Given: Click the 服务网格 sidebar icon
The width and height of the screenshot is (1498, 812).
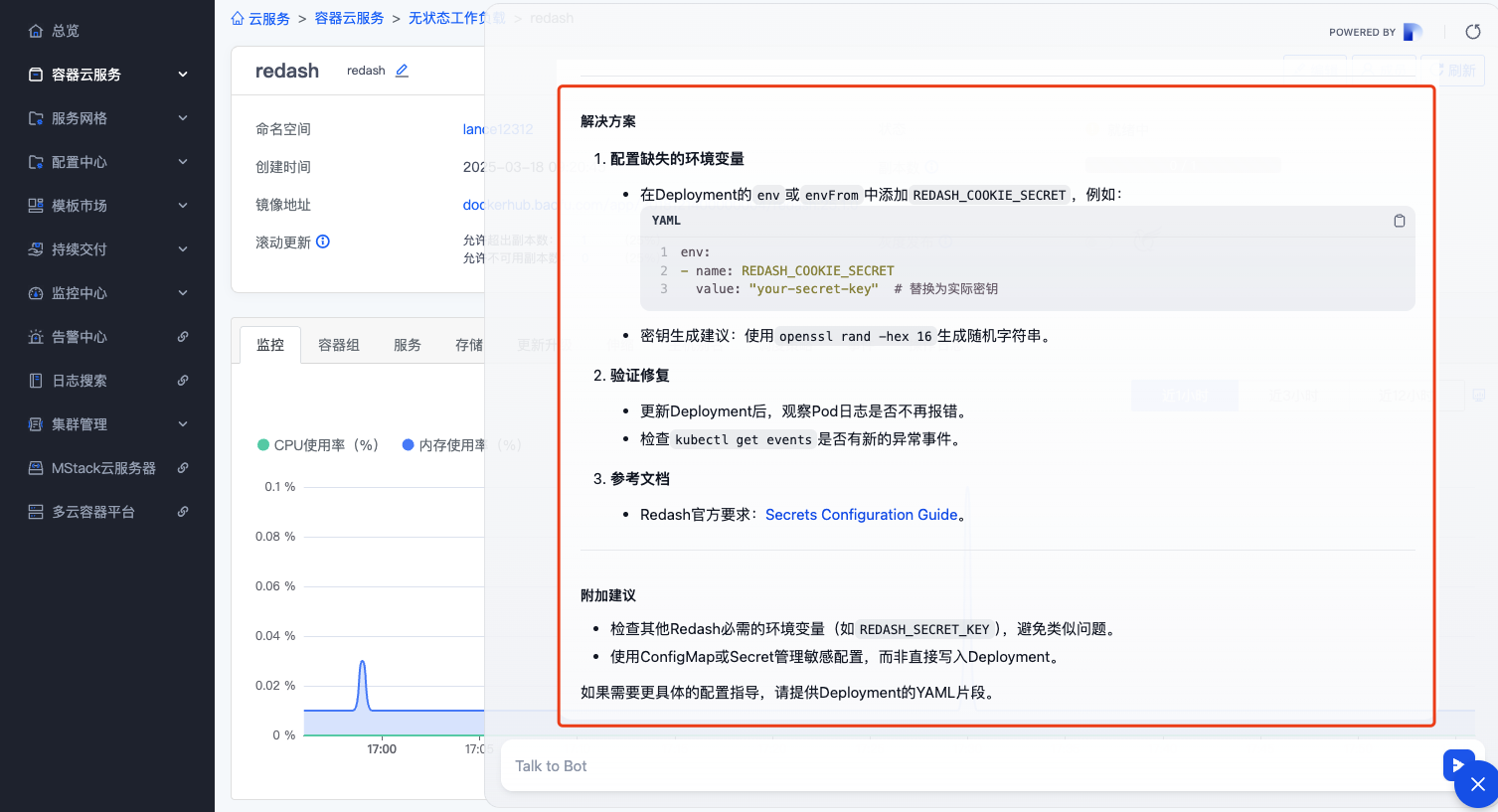Looking at the screenshot, I should click(x=36, y=118).
